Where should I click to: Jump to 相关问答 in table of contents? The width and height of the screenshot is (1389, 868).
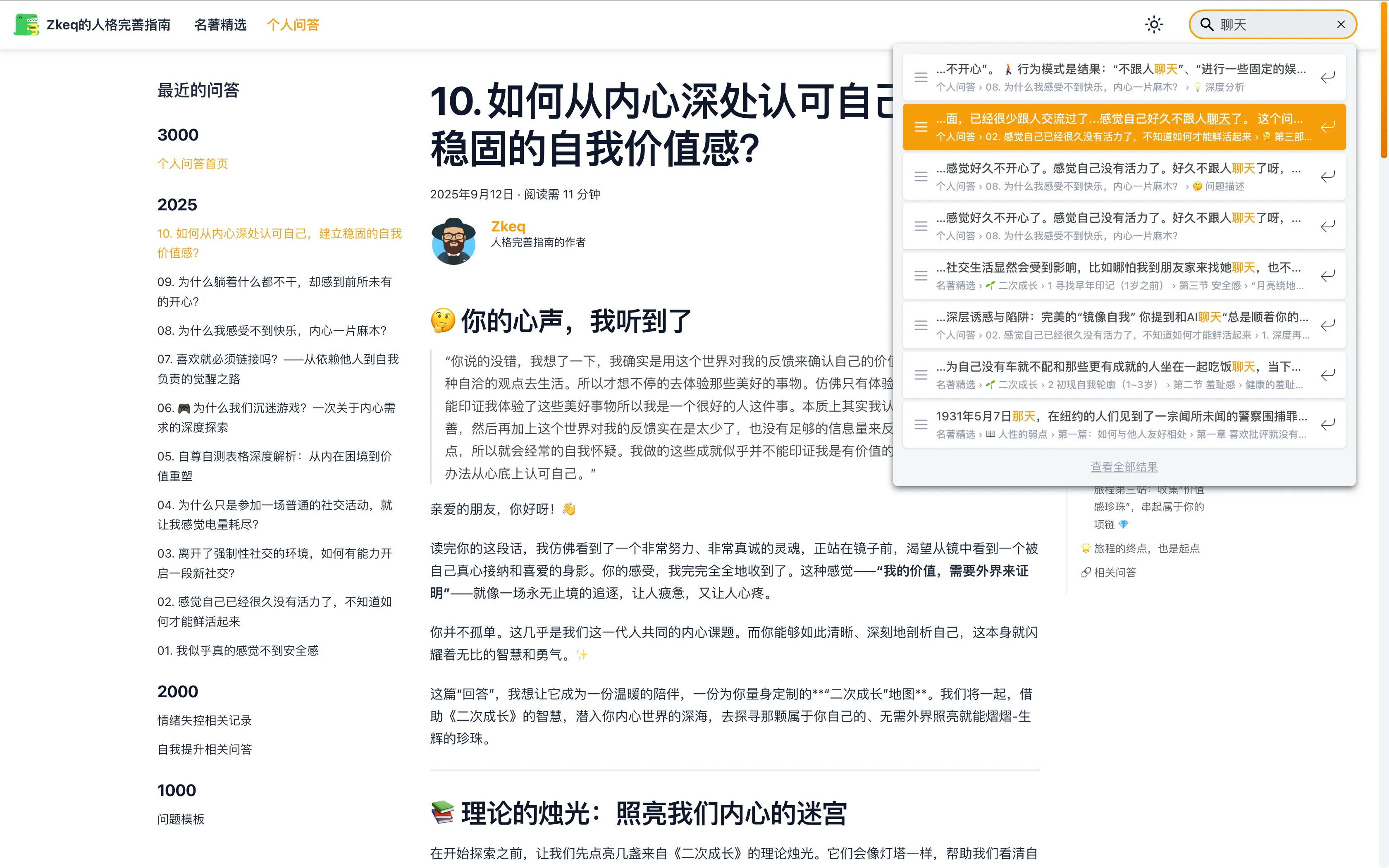pos(1108,572)
